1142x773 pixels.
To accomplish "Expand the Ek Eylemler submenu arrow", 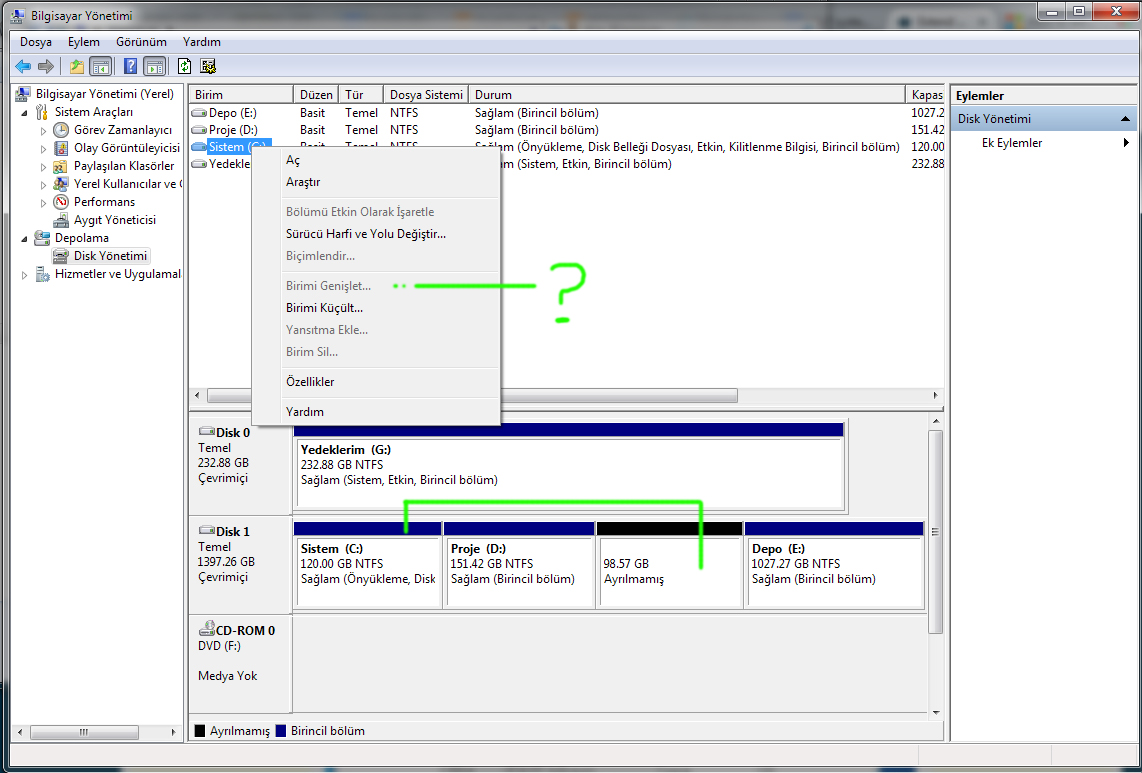I will 1127,143.
